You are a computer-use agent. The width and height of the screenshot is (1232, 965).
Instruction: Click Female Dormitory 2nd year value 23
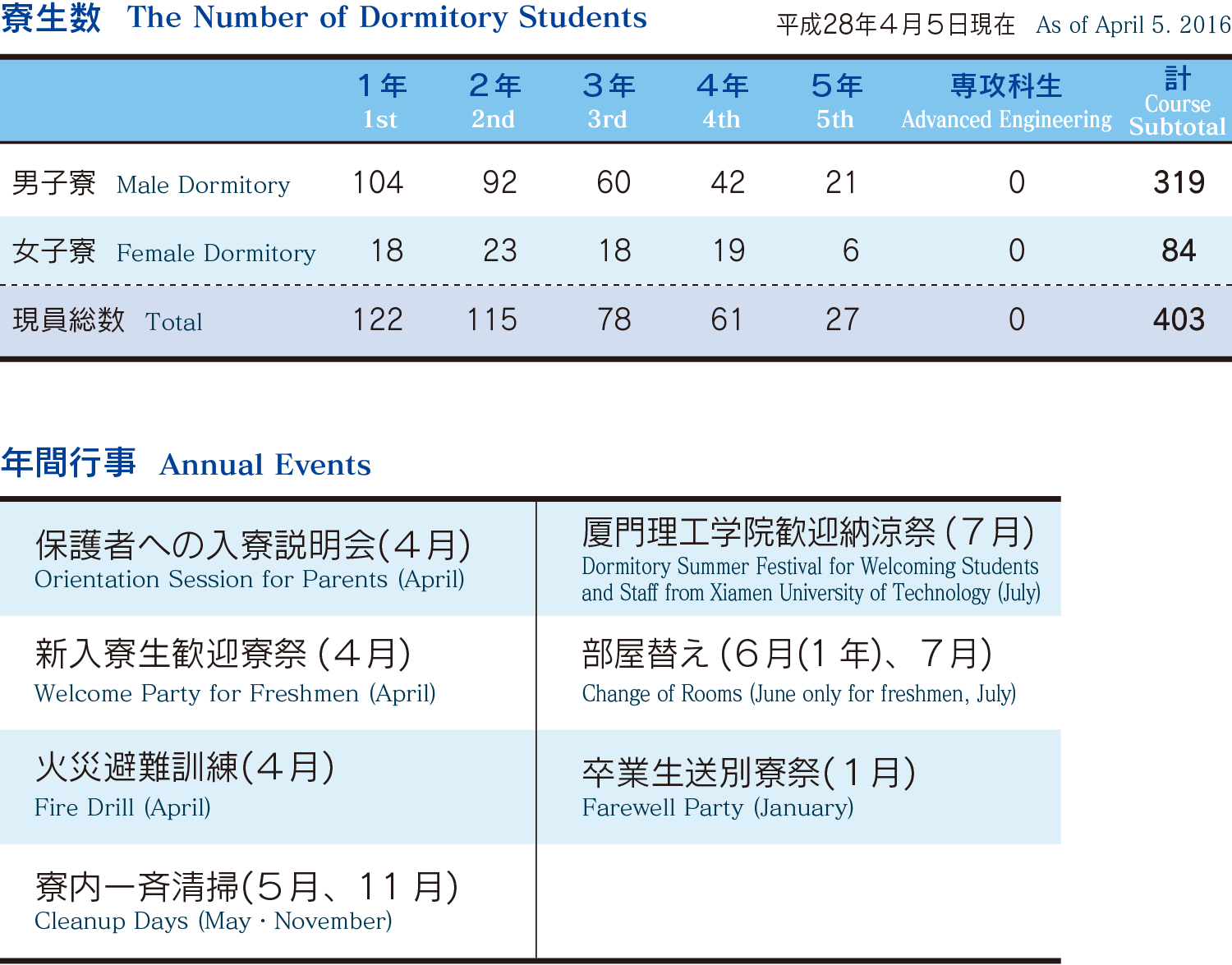(x=499, y=250)
